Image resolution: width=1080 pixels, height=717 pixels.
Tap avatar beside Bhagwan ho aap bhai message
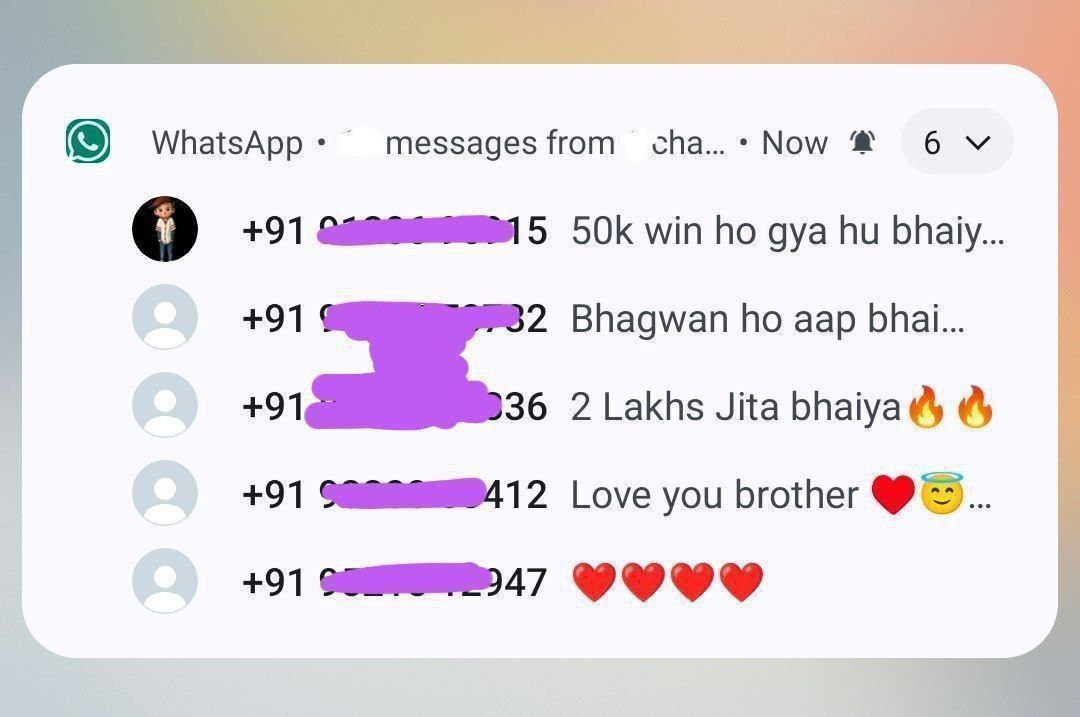coord(165,317)
